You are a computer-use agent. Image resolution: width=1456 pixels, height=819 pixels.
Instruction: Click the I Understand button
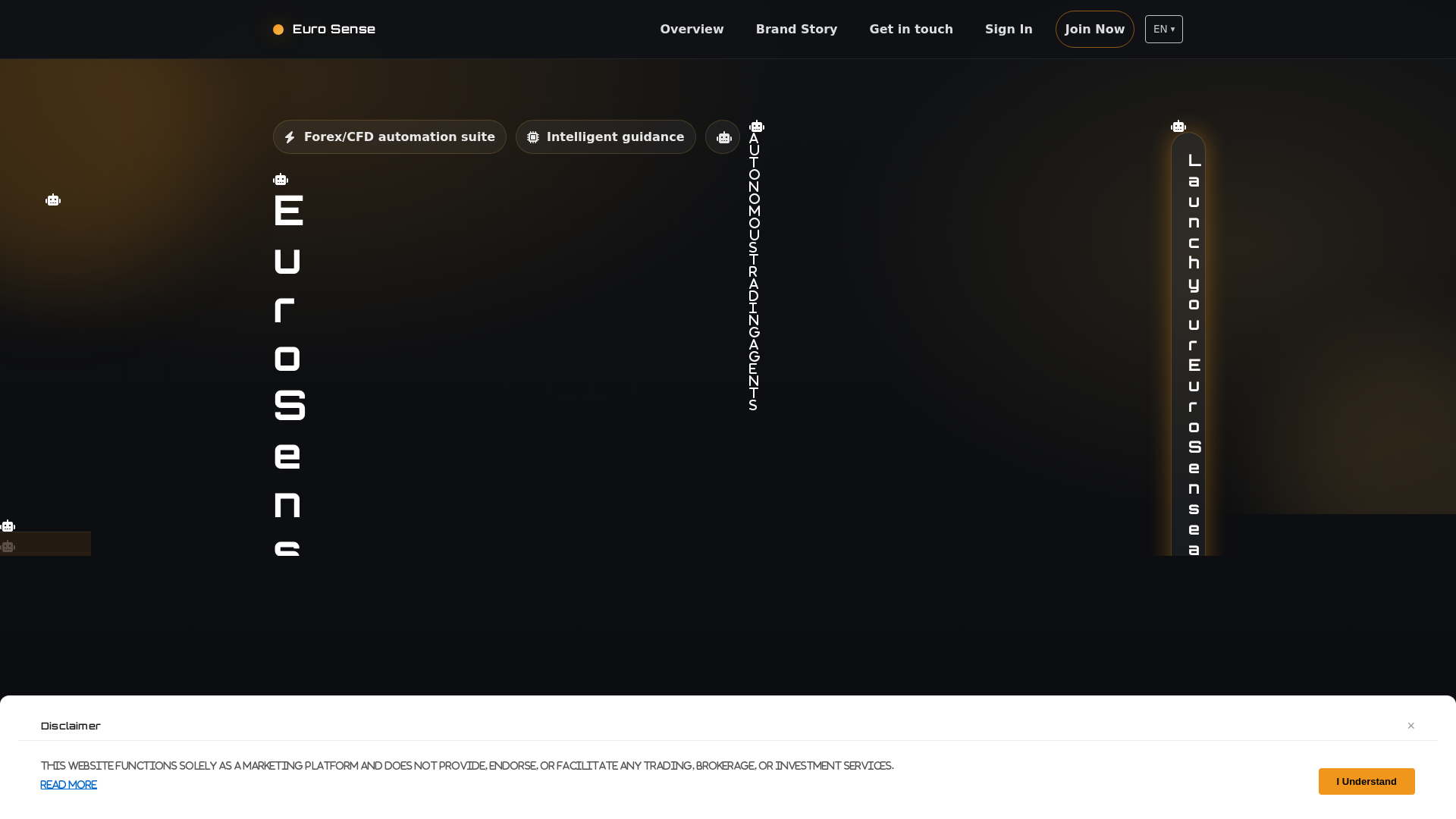pos(1367,781)
